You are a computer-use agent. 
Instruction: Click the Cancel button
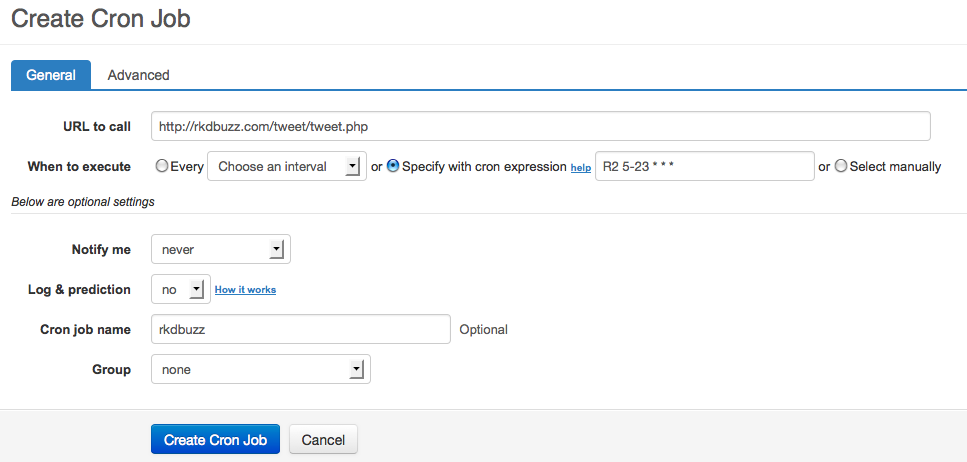[x=323, y=440]
